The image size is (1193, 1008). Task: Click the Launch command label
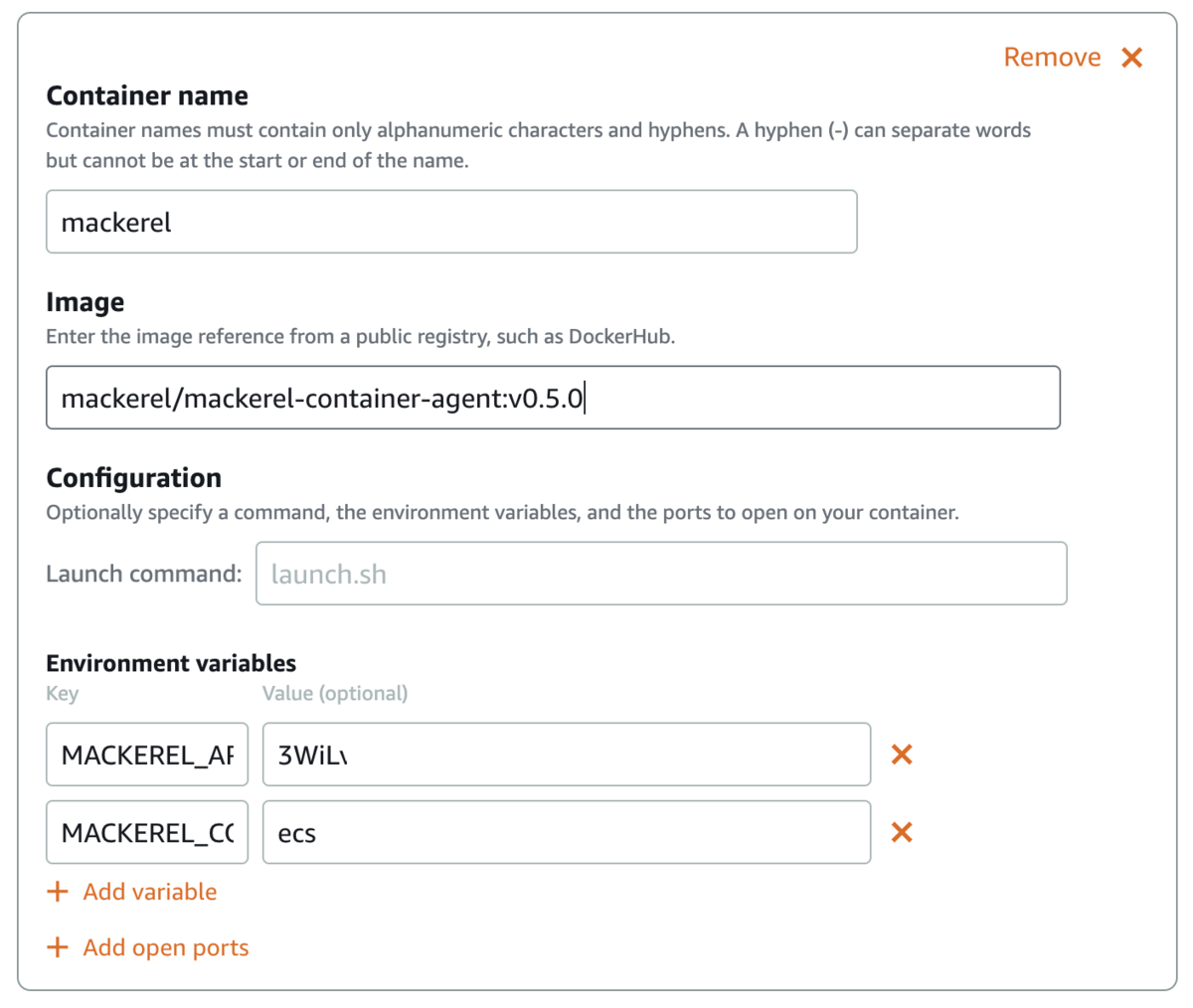point(144,574)
